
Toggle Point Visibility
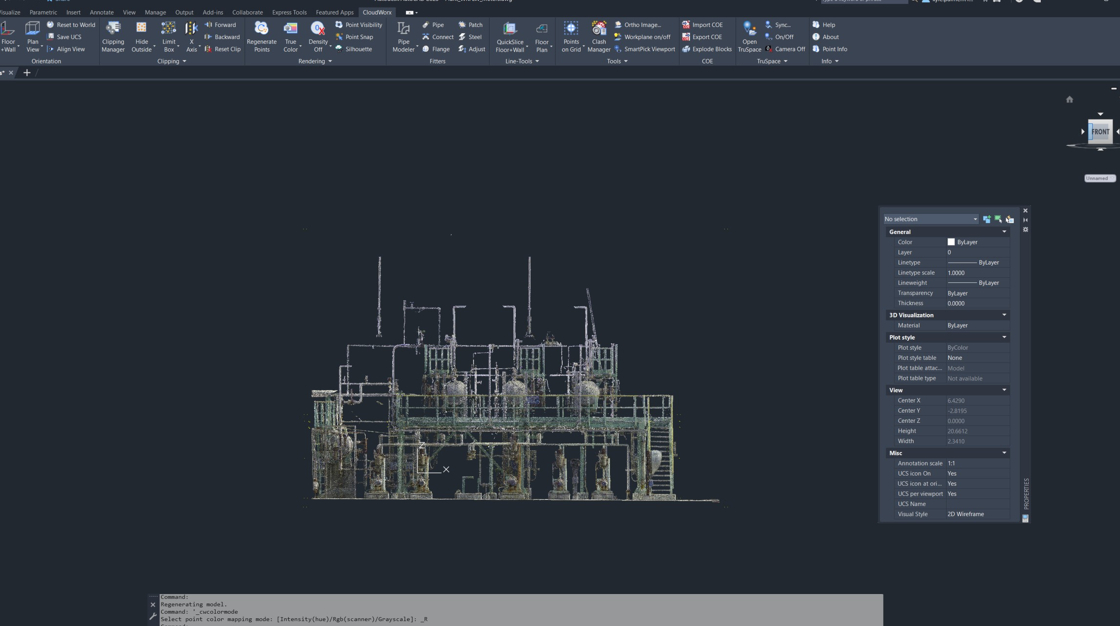coord(359,24)
